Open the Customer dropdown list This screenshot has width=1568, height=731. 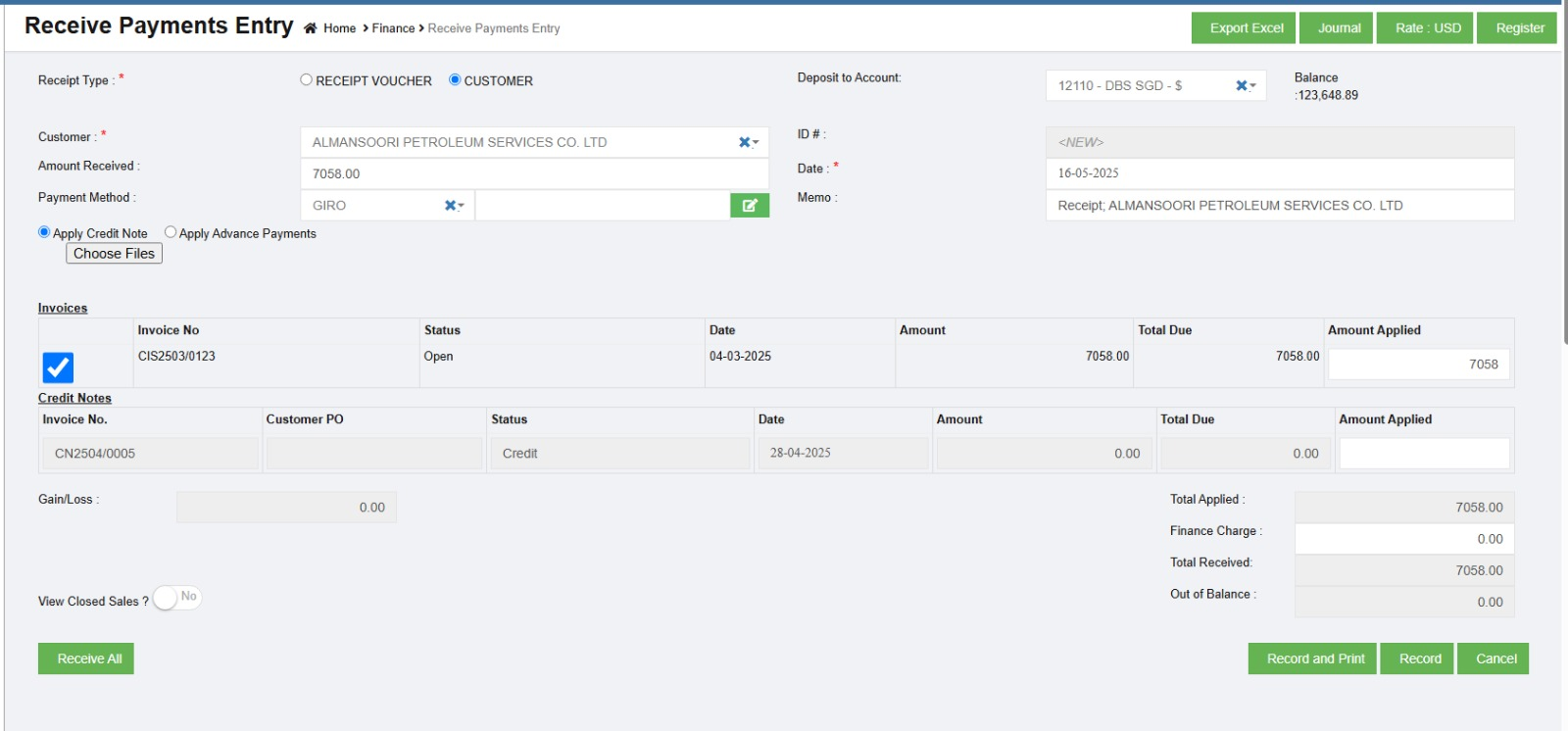pos(756,143)
